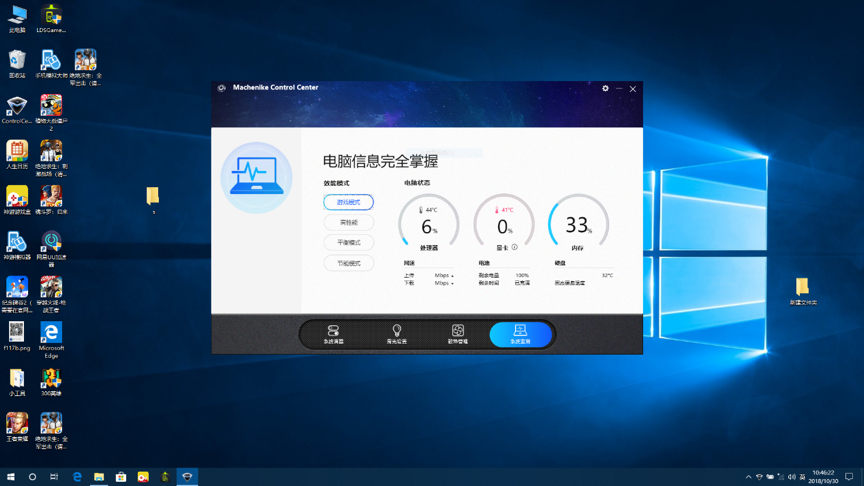Select 节能模式 performance mode
Image resolution: width=864 pixels, height=486 pixels.
[348, 263]
